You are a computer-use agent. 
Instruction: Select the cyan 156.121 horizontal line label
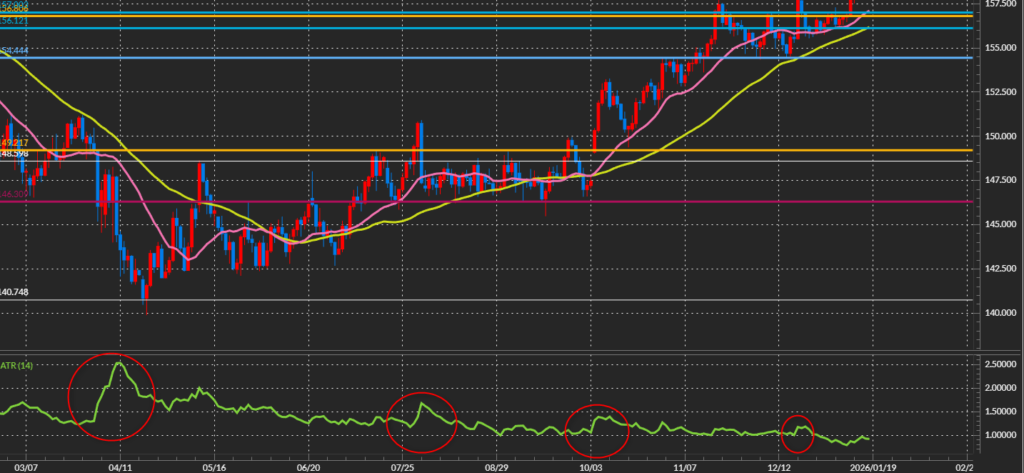tap(16, 22)
